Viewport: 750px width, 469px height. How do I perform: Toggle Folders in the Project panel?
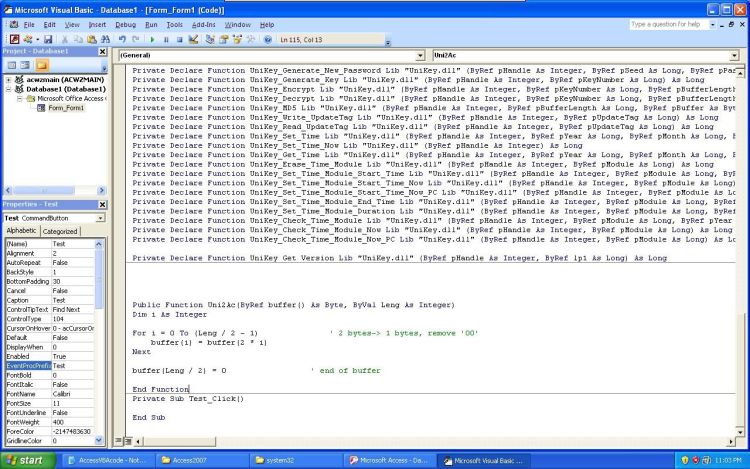pos(42,65)
